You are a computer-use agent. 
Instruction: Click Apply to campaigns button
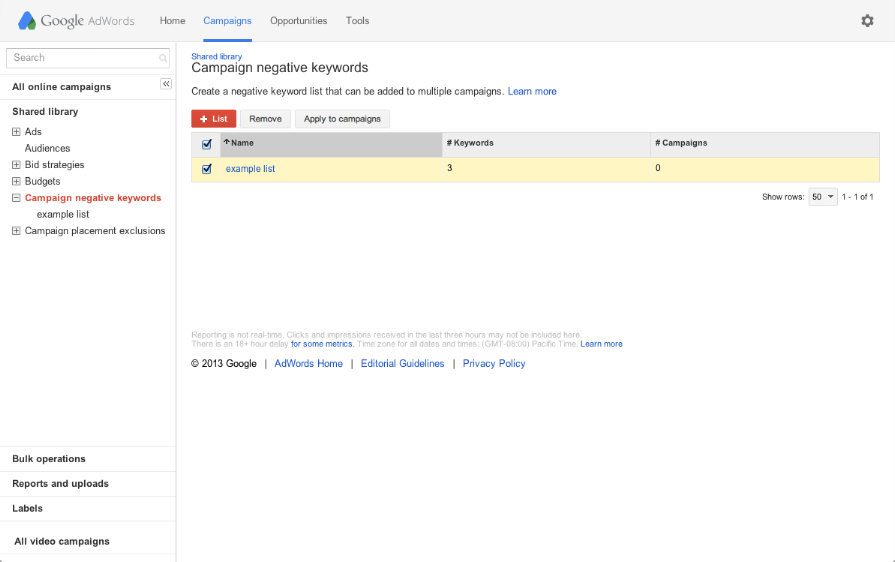pyautogui.click(x=342, y=119)
